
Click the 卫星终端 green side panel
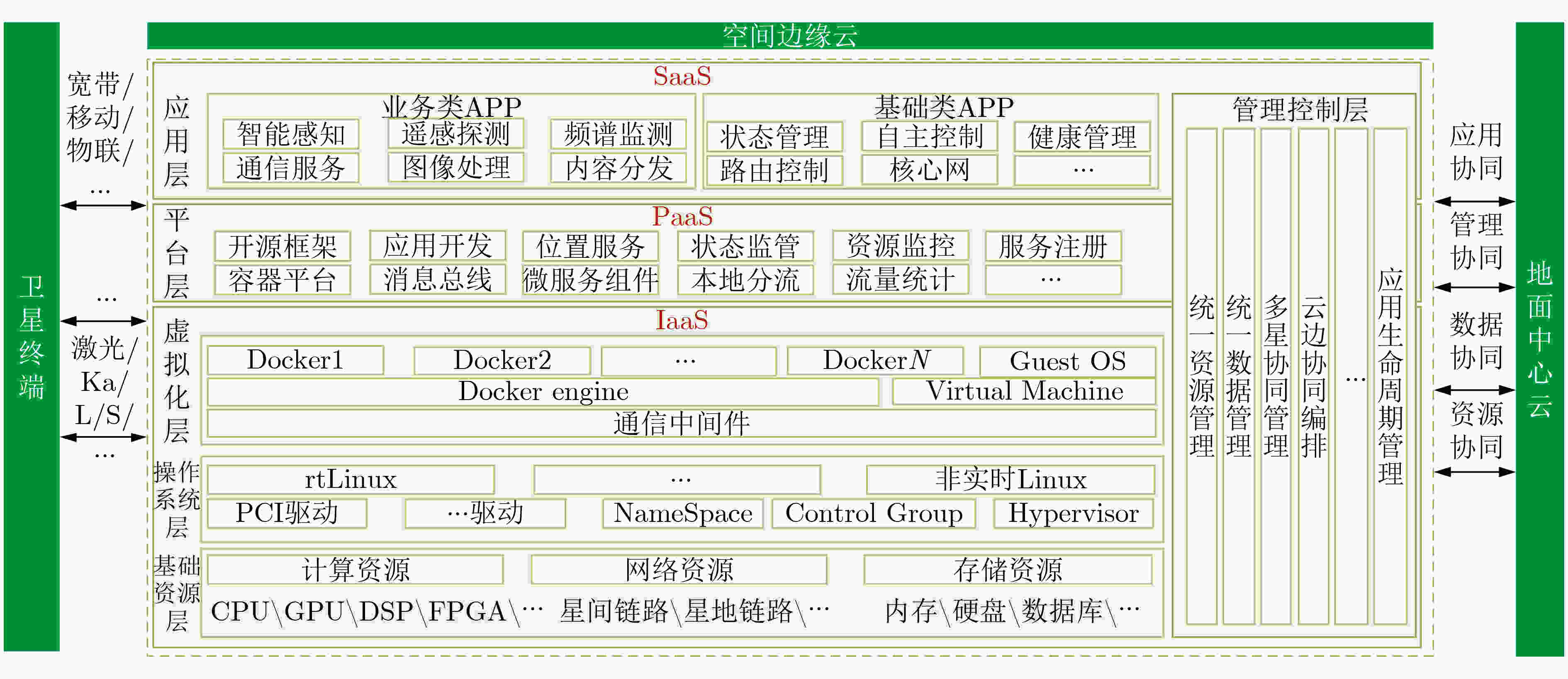click(32, 337)
